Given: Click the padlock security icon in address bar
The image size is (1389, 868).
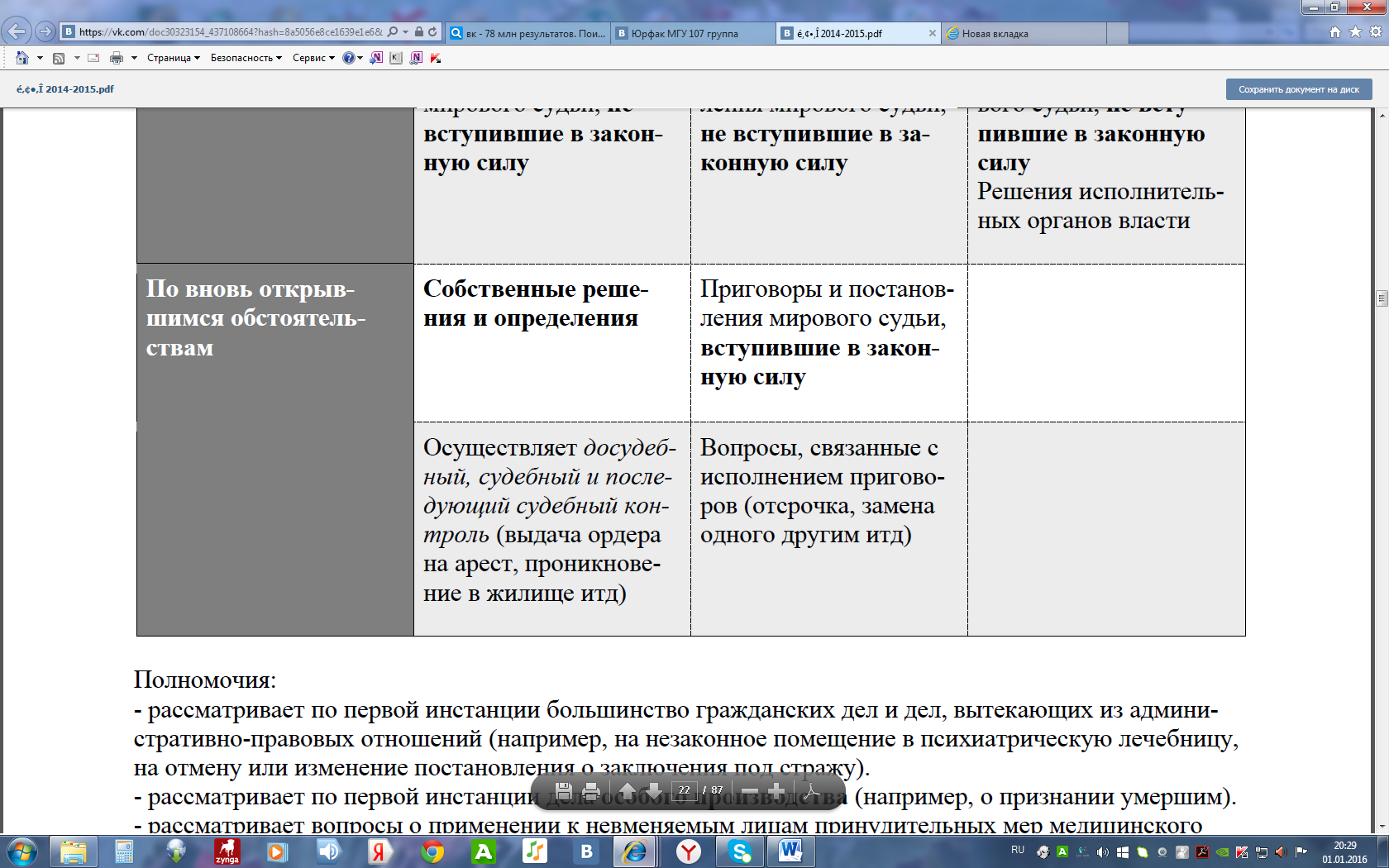Looking at the screenshot, I should pos(418,32).
